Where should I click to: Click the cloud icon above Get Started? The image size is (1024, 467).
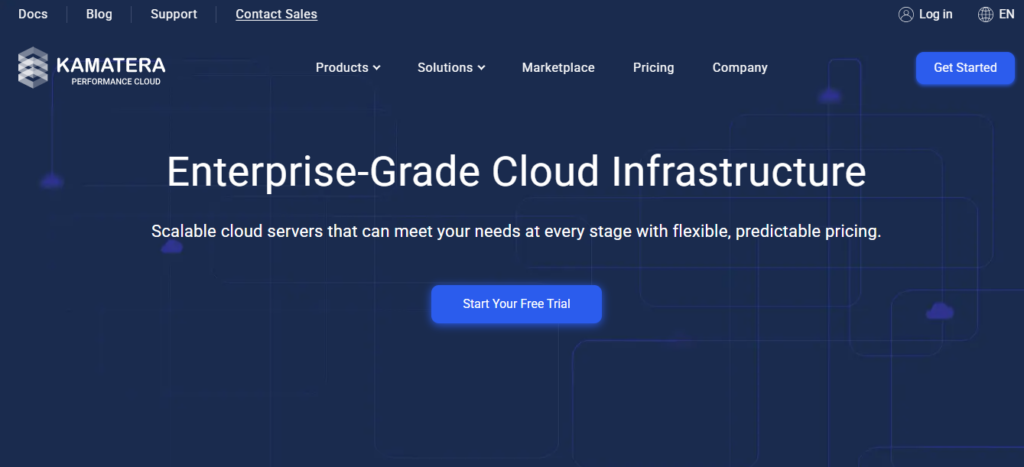tap(829, 96)
